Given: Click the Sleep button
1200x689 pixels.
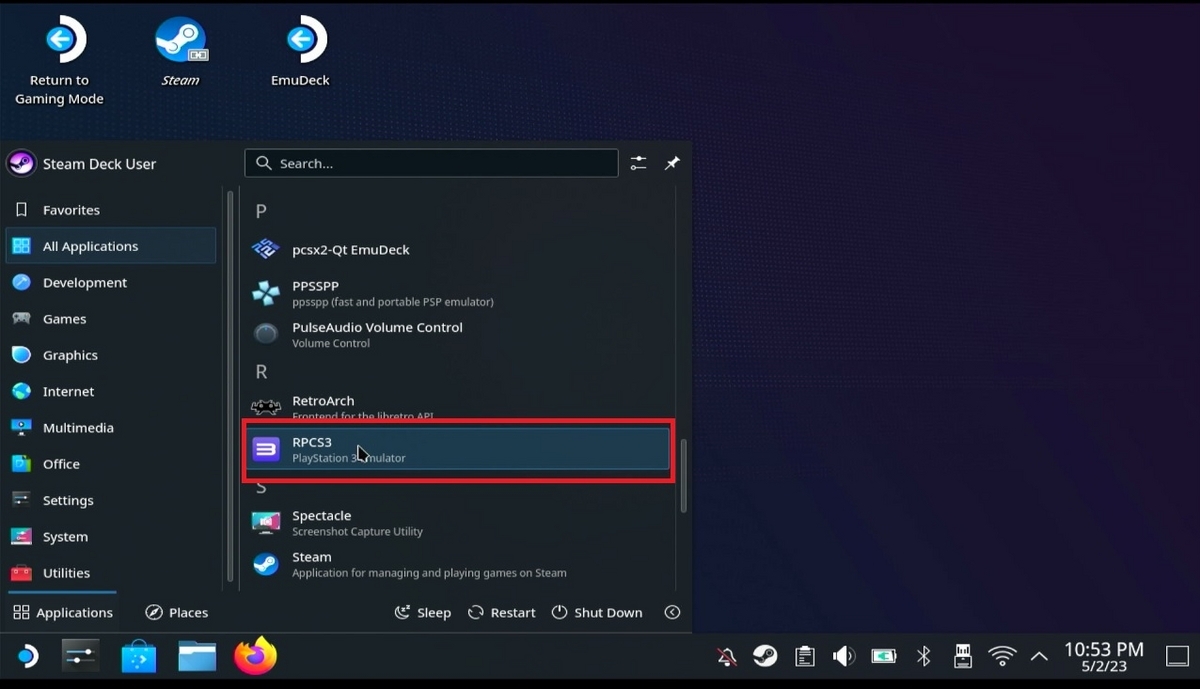Looking at the screenshot, I should click(x=422, y=612).
